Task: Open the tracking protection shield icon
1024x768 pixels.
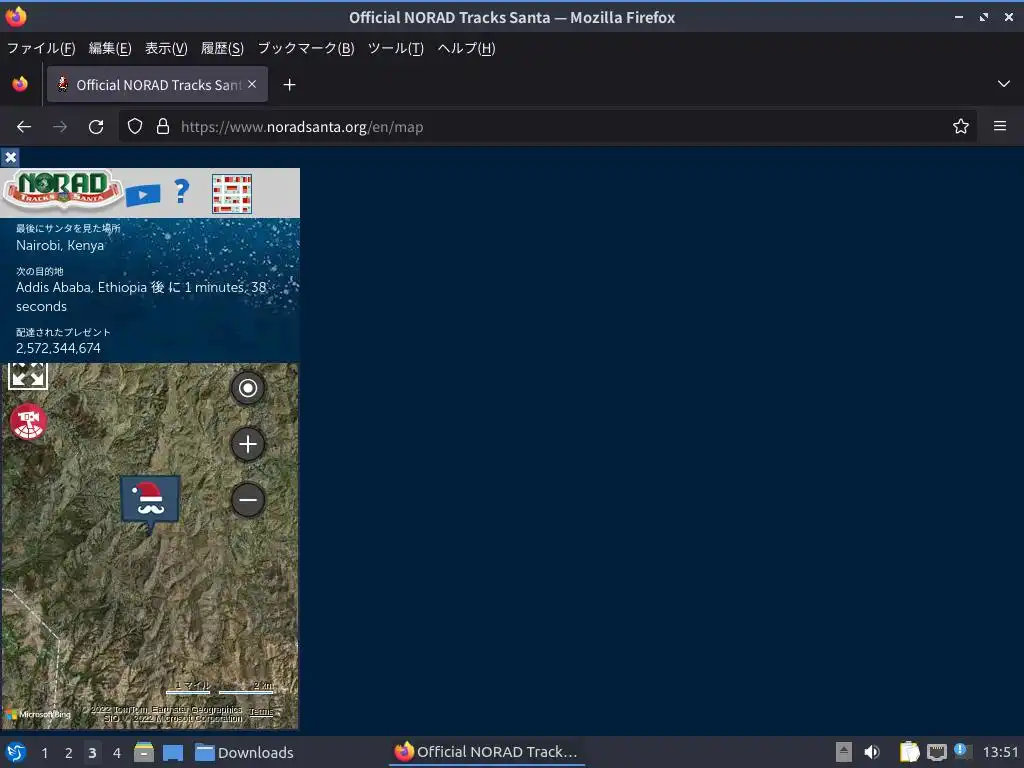Action: tap(135, 127)
